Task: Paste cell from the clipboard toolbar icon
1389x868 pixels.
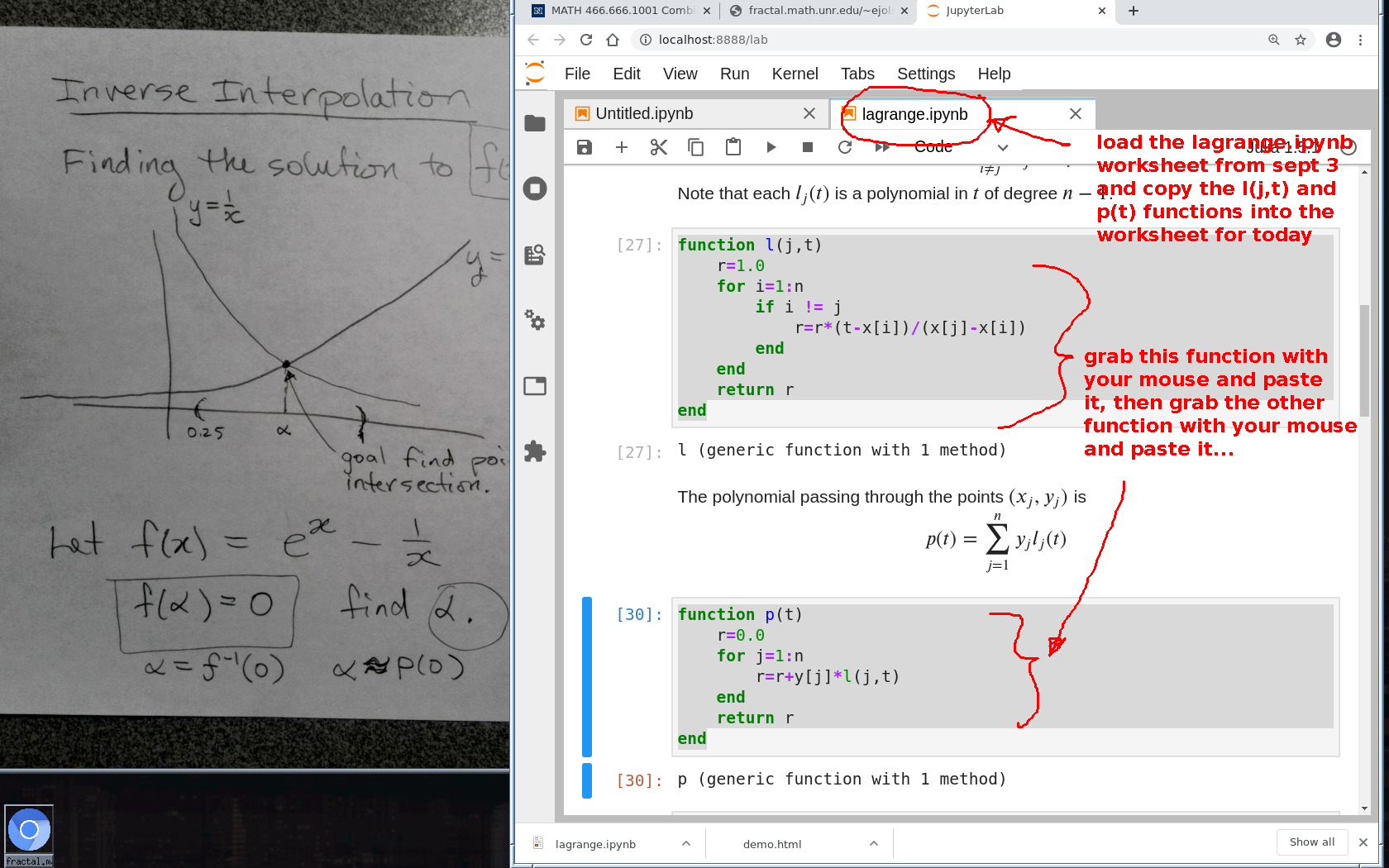Action: [x=733, y=147]
